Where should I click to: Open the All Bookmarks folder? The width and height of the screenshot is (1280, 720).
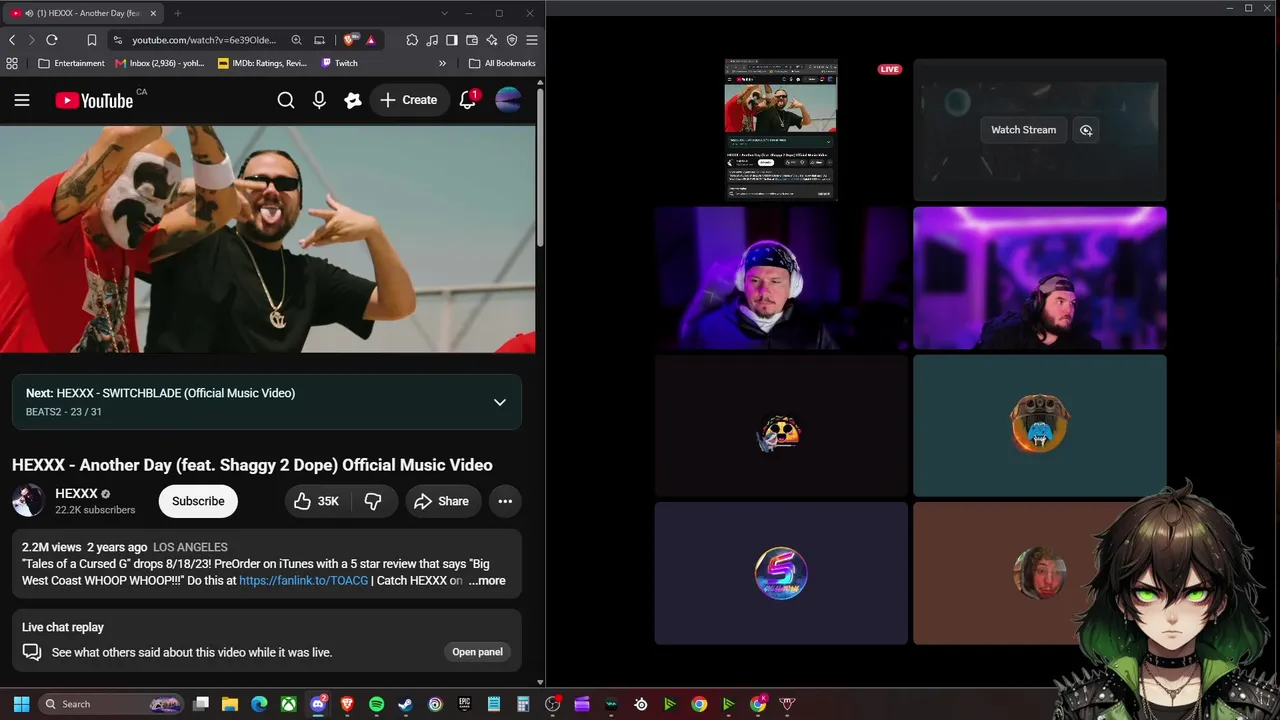(x=502, y=63)
